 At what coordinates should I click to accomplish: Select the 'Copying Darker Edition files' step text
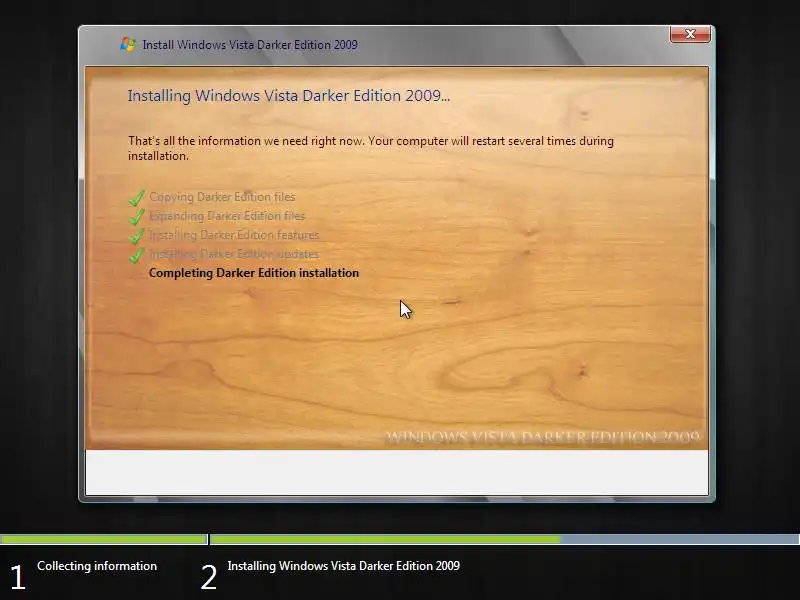pyautogui.click(x=222, y=197)
